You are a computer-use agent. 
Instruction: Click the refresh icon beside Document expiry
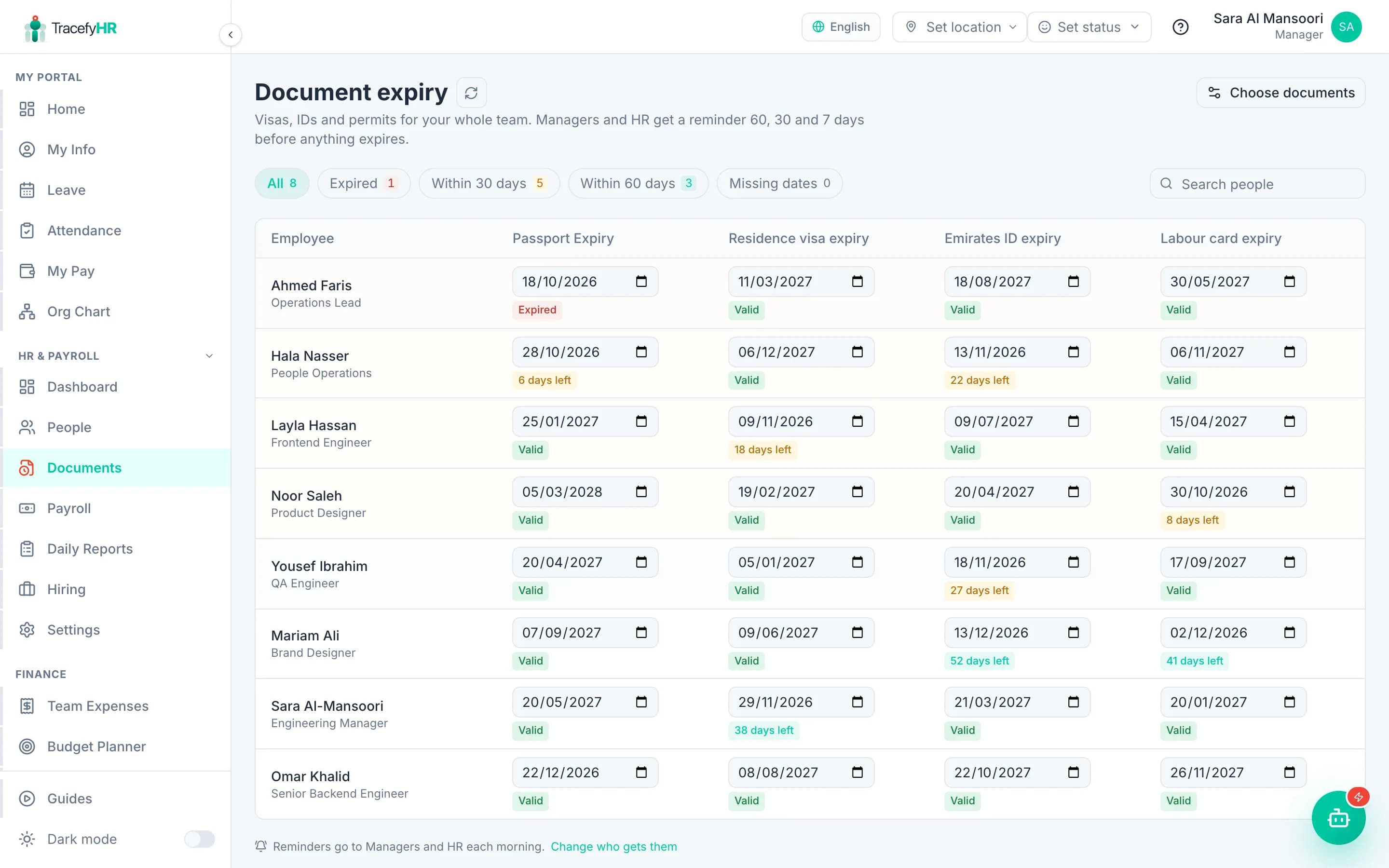[x=471, y=93]
